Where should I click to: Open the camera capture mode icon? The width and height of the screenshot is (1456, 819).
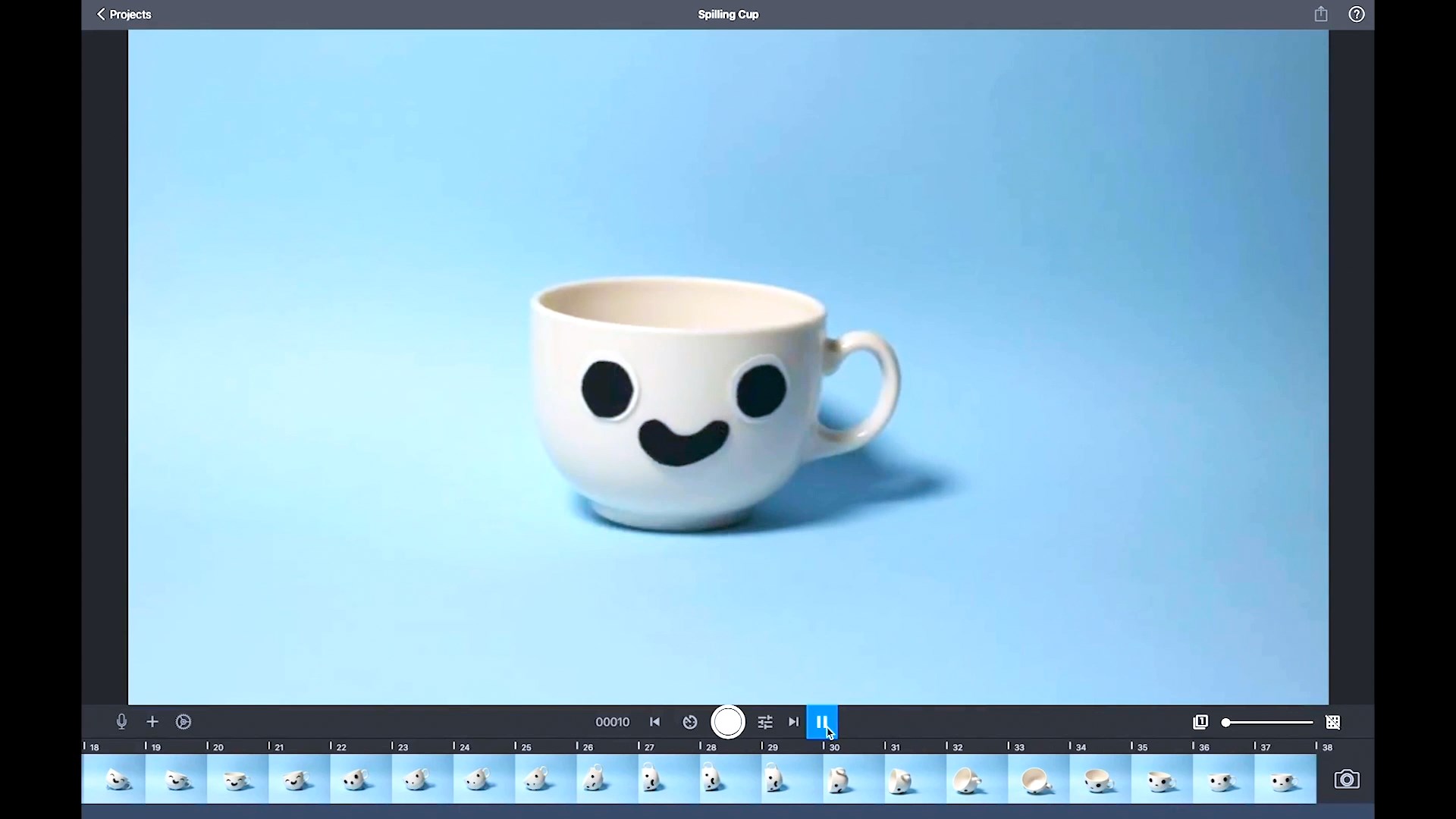click(1347, 780)
